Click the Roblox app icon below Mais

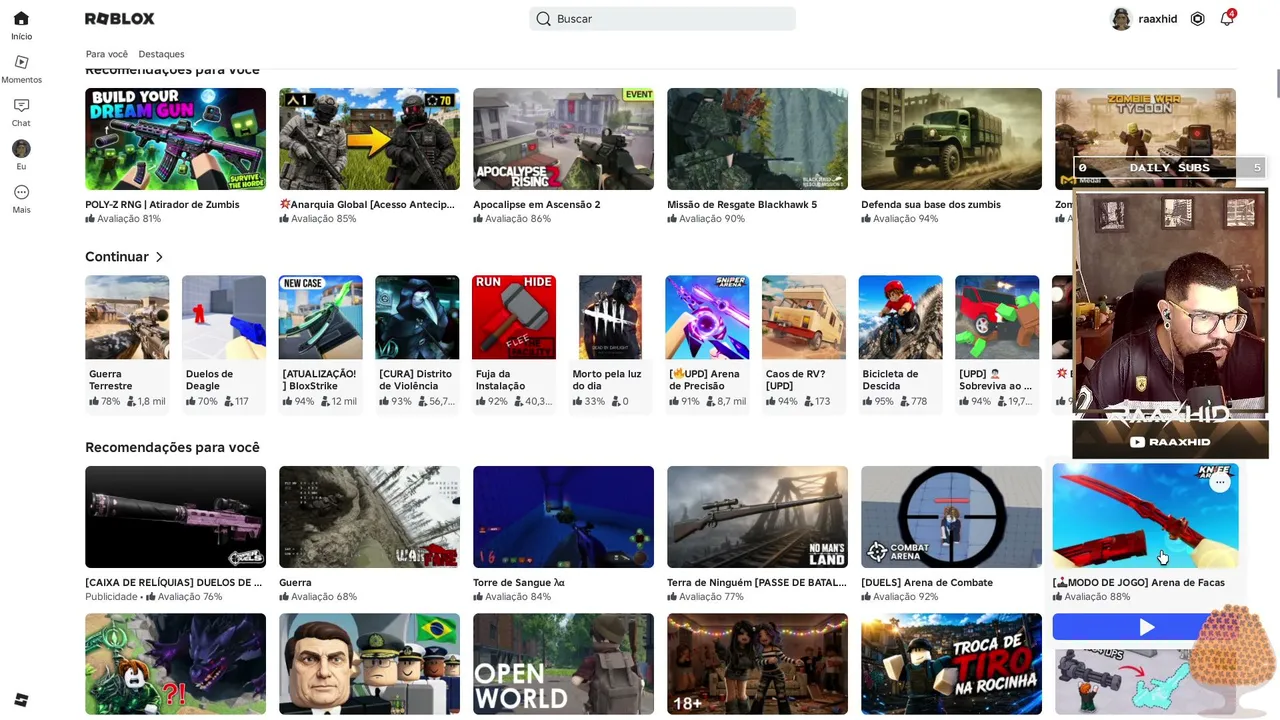tap(21, 700)
